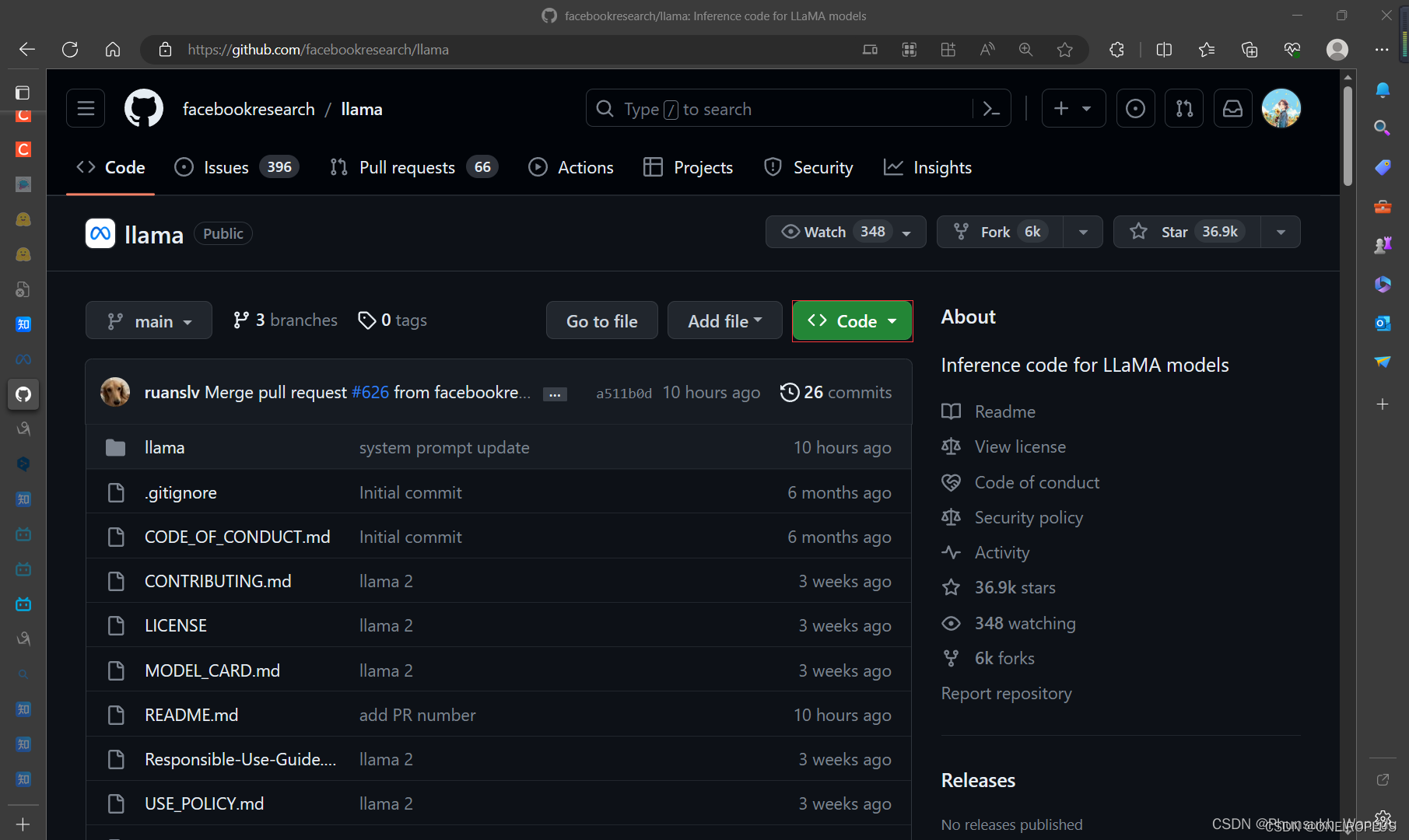Toggle split screen browser icon
This screenshot has width=1409, height=840.
point(1164,50)
